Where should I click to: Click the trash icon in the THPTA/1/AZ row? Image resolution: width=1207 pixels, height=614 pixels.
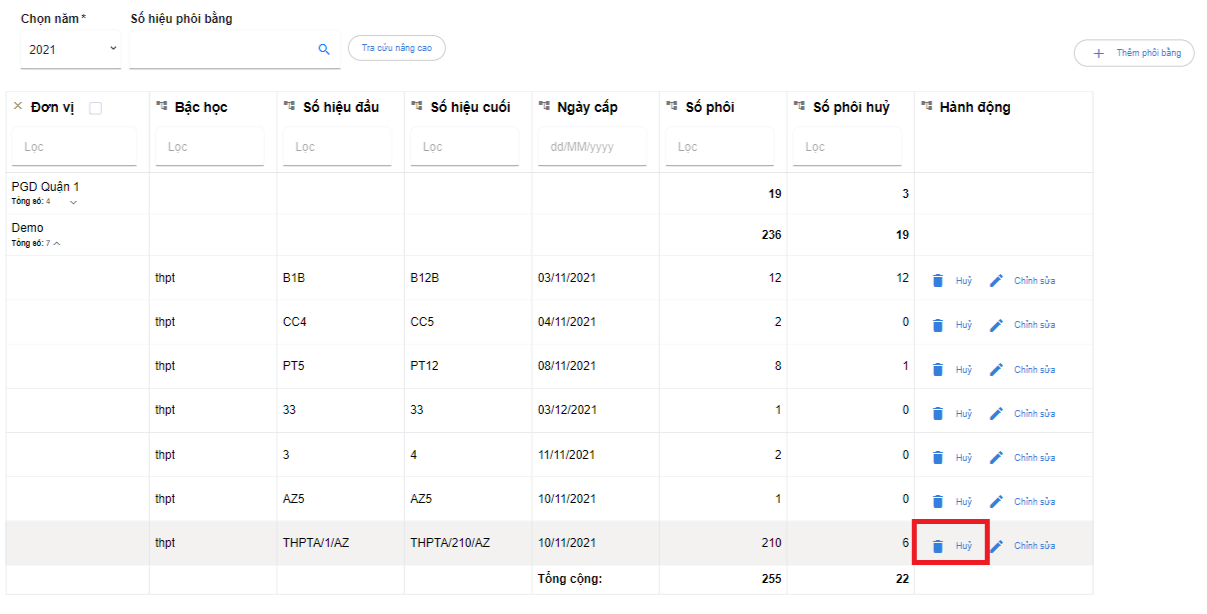938,546
